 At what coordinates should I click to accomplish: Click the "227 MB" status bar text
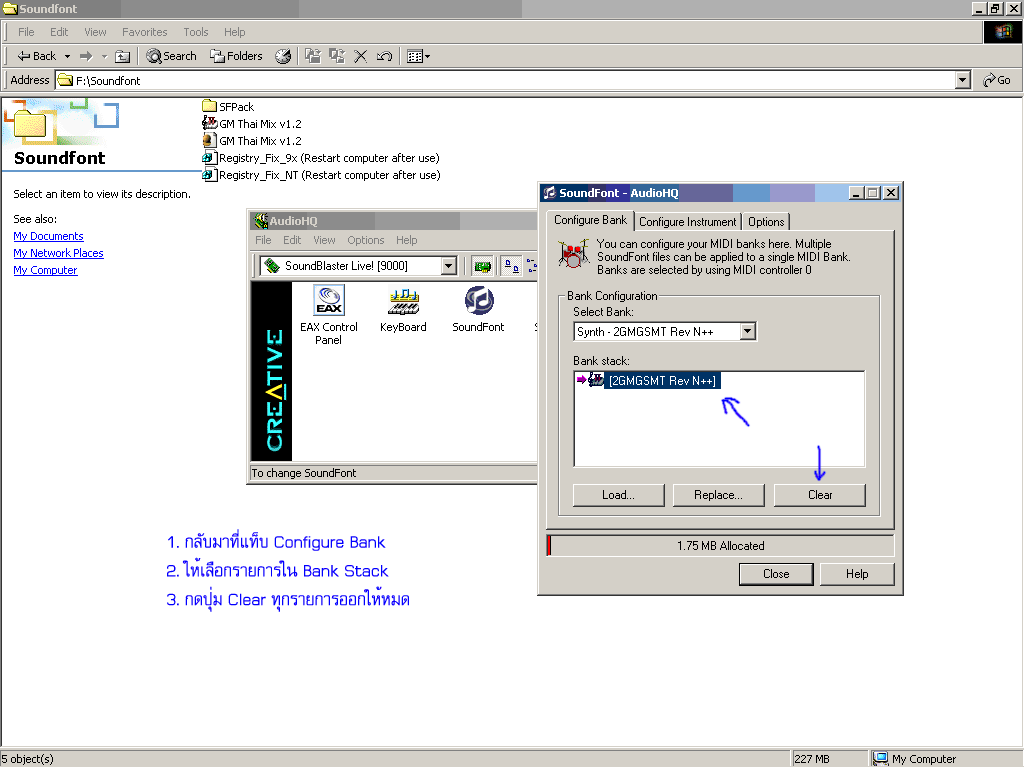click(x=812, y=759)
